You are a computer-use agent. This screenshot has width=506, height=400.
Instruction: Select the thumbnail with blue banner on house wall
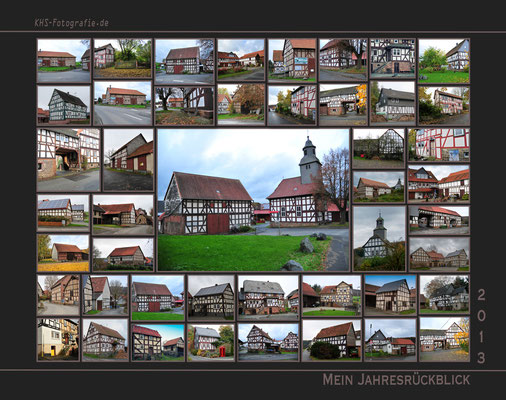(292, 60)
